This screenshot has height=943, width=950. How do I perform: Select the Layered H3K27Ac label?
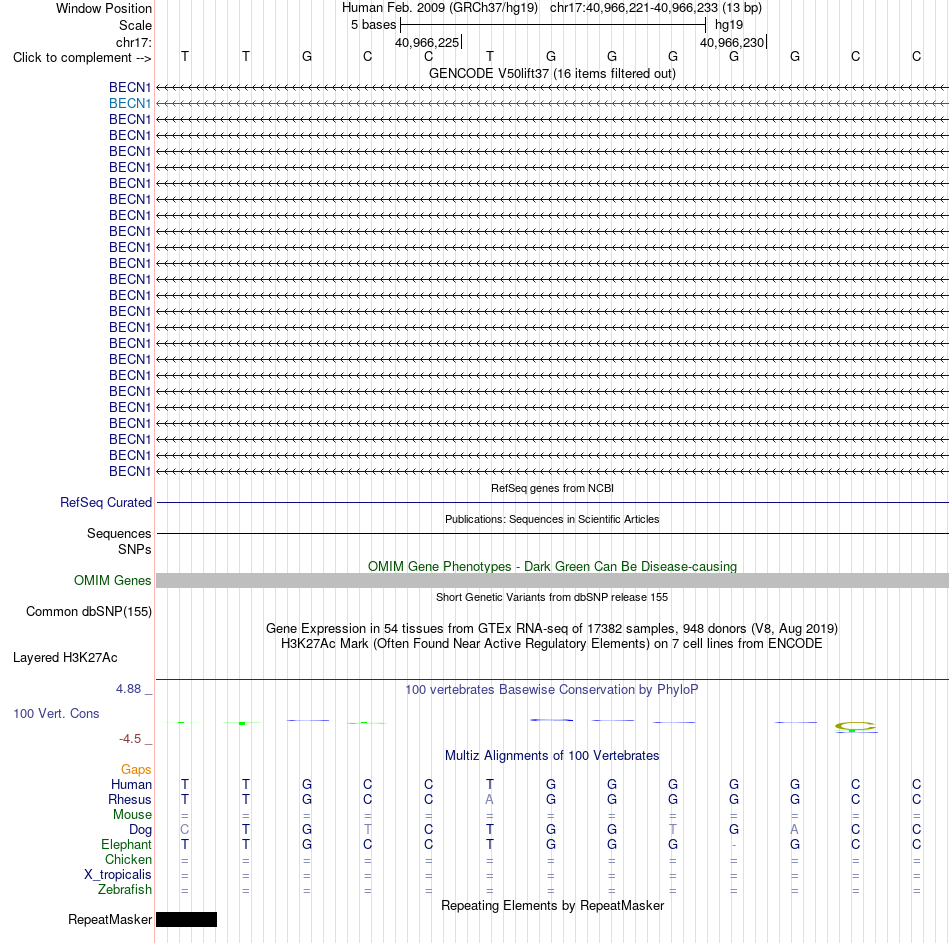click(65, 658)
